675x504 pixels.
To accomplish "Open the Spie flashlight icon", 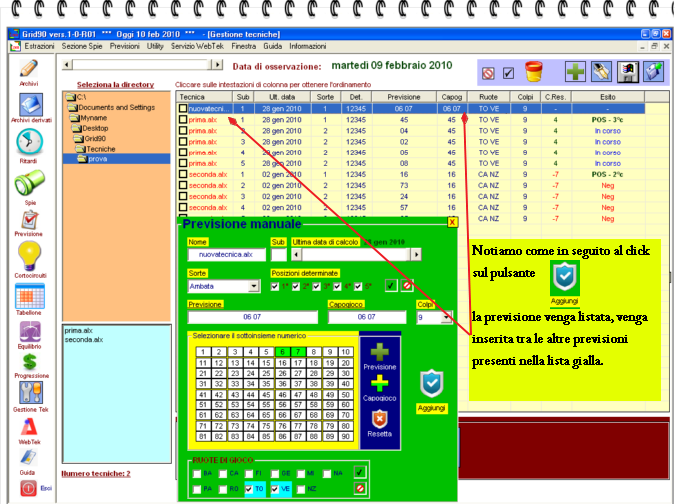I will pos(29,183).
